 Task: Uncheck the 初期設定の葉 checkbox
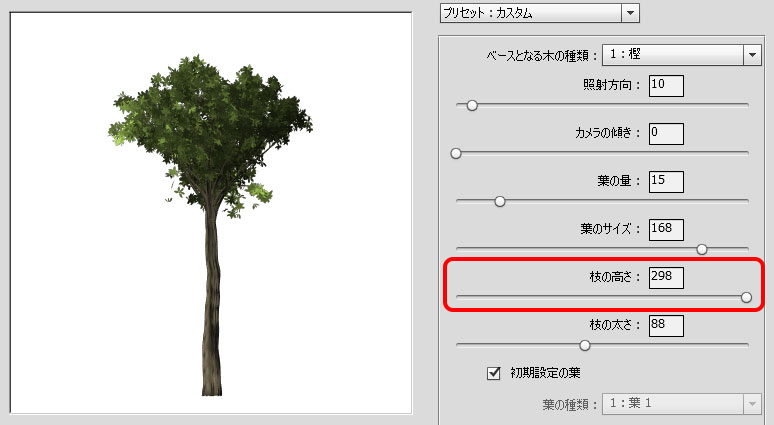[x=494, y=373]
